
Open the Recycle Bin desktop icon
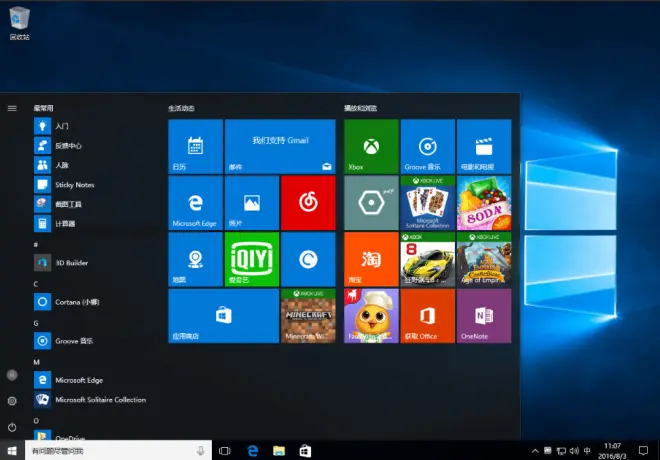tap(19, 24)
